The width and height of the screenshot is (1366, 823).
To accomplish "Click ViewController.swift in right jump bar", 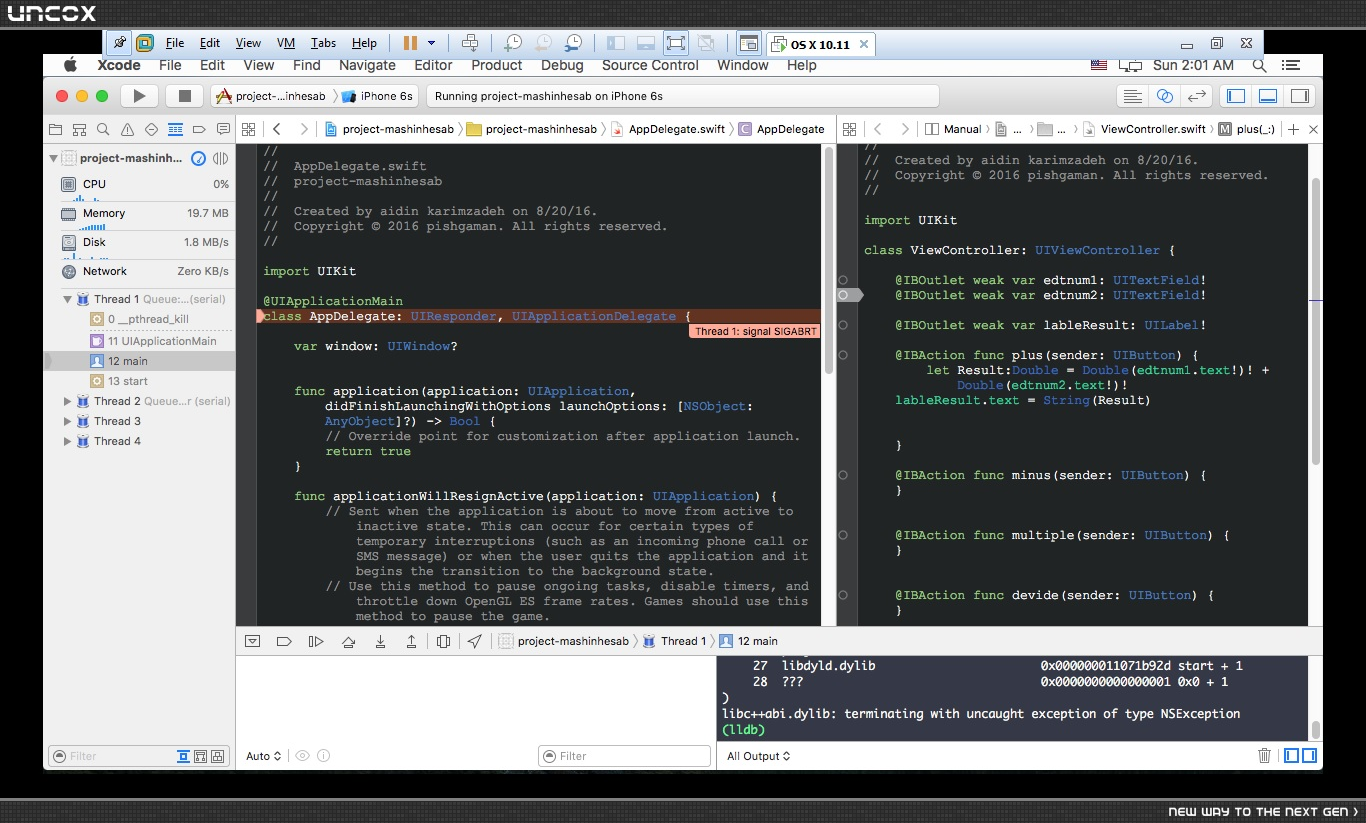I will click(1152, 129).
